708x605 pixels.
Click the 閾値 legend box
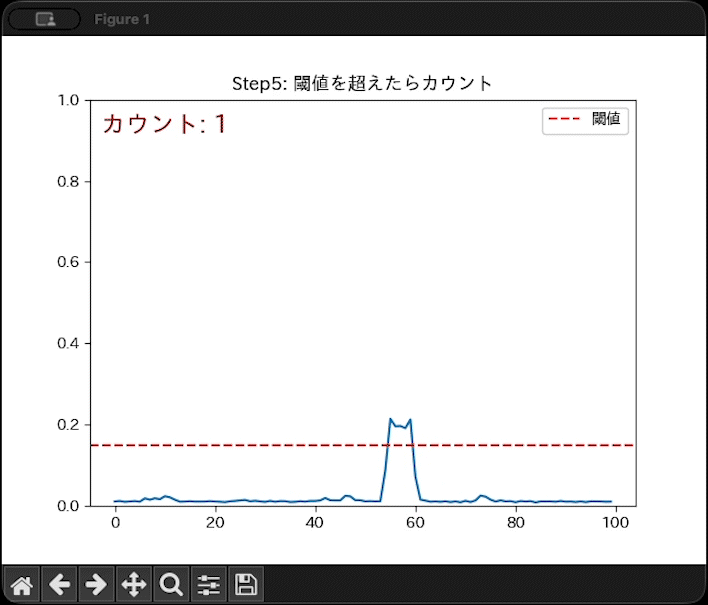click(x=585, y=120)
